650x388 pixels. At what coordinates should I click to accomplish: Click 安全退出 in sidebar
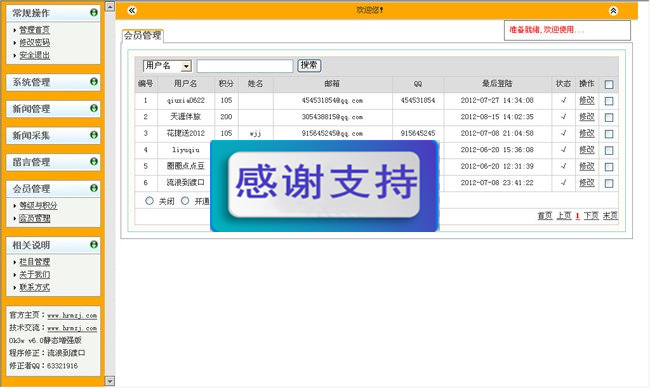[x=34, y=55]
